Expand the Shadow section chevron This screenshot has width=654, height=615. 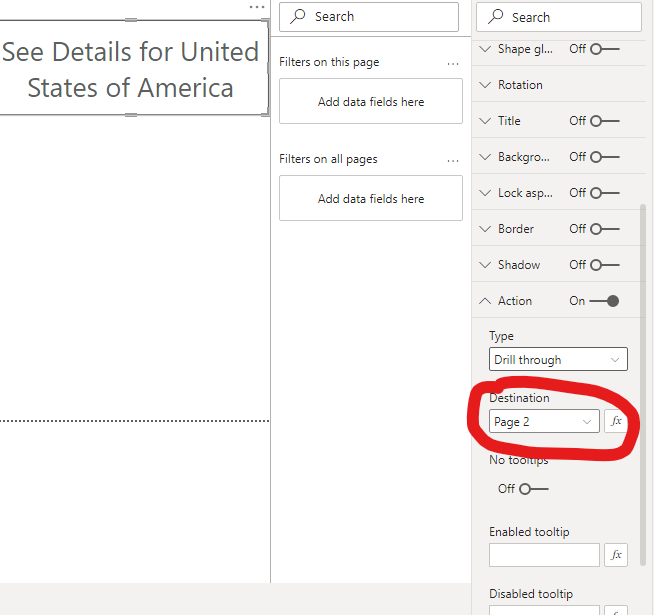pyautogui.click(x=485, y=265)
